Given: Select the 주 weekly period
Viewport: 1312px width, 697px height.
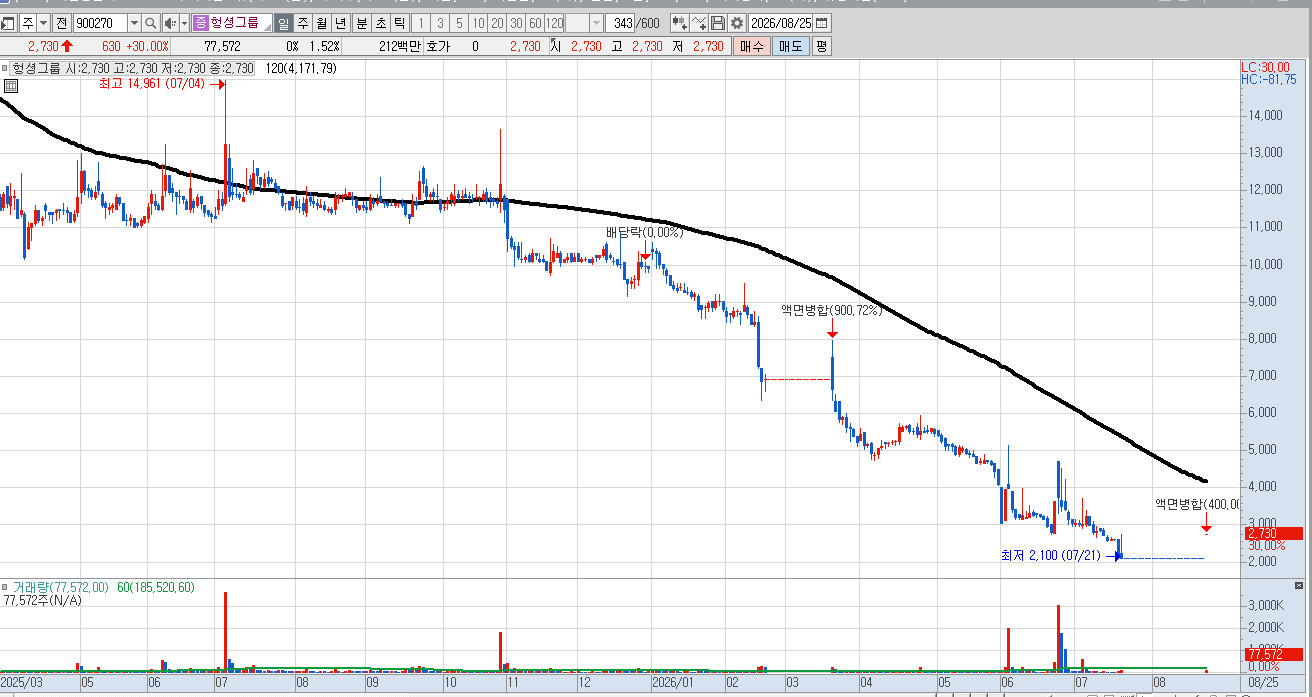Looking at the screenshot, I should click(x=303, y=23).
